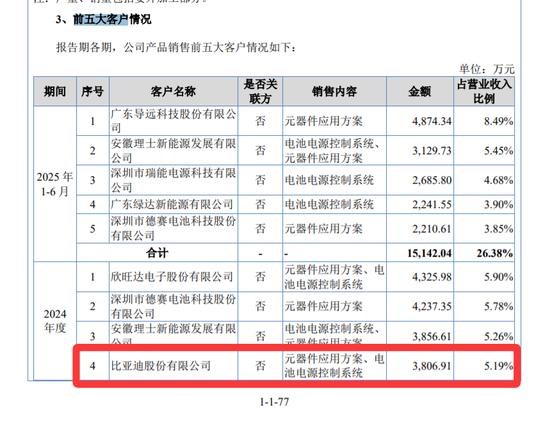The image size is (550, 429).
Task: Click the percentage "3.90%"
Action: 498,204
